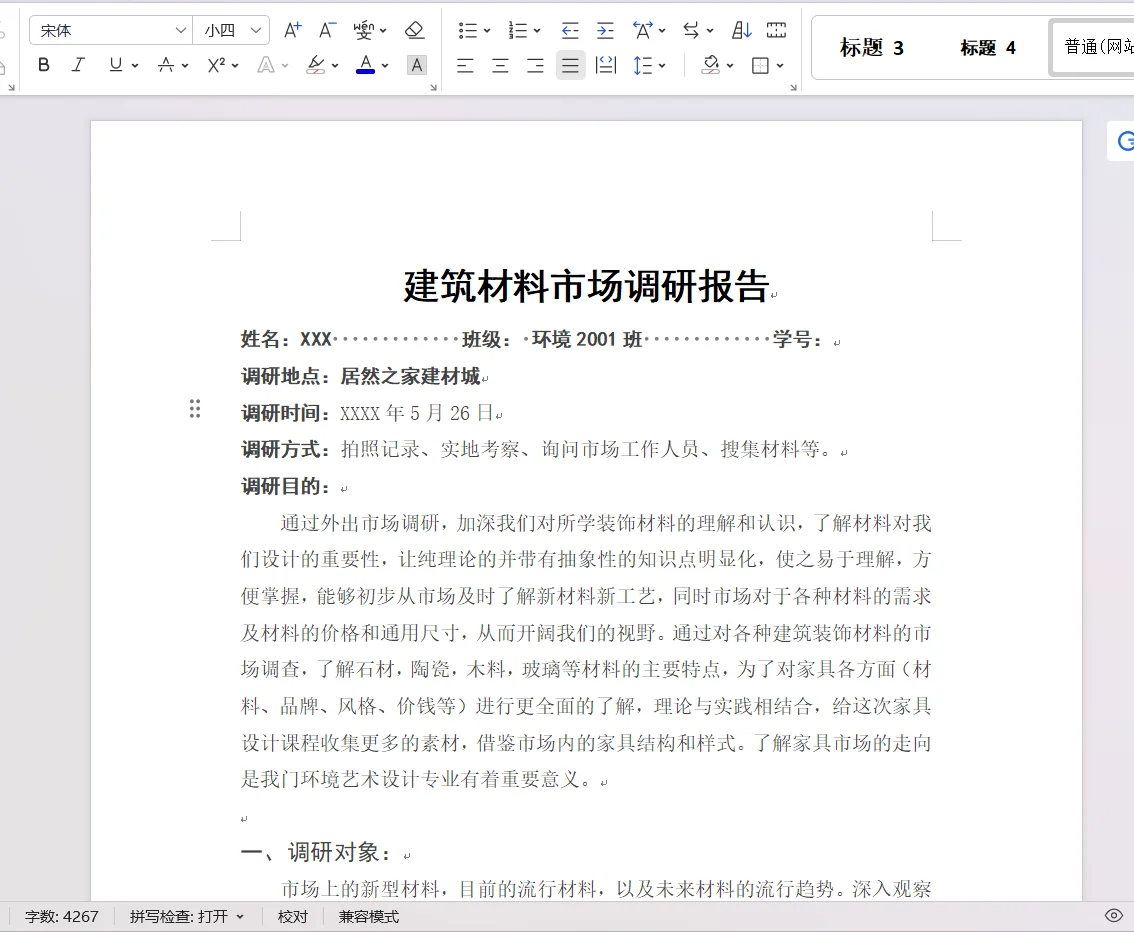Click the 调研目的 line

285,486
